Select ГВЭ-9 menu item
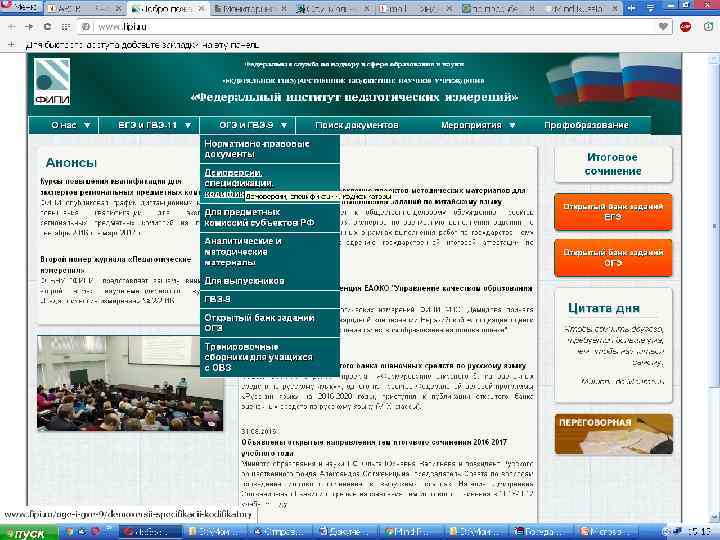This screenshot has width=720, height=540. [270, 299]
